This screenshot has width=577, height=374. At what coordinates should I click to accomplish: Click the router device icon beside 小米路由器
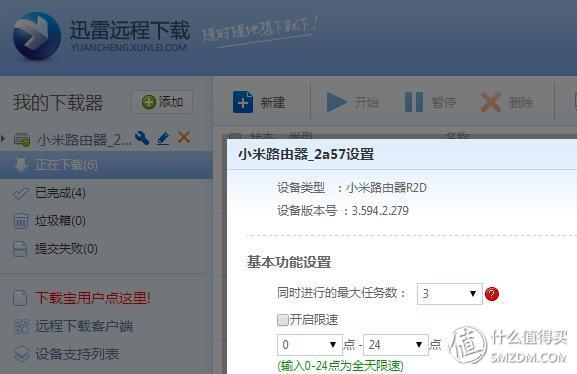click(x=22, y=140)
